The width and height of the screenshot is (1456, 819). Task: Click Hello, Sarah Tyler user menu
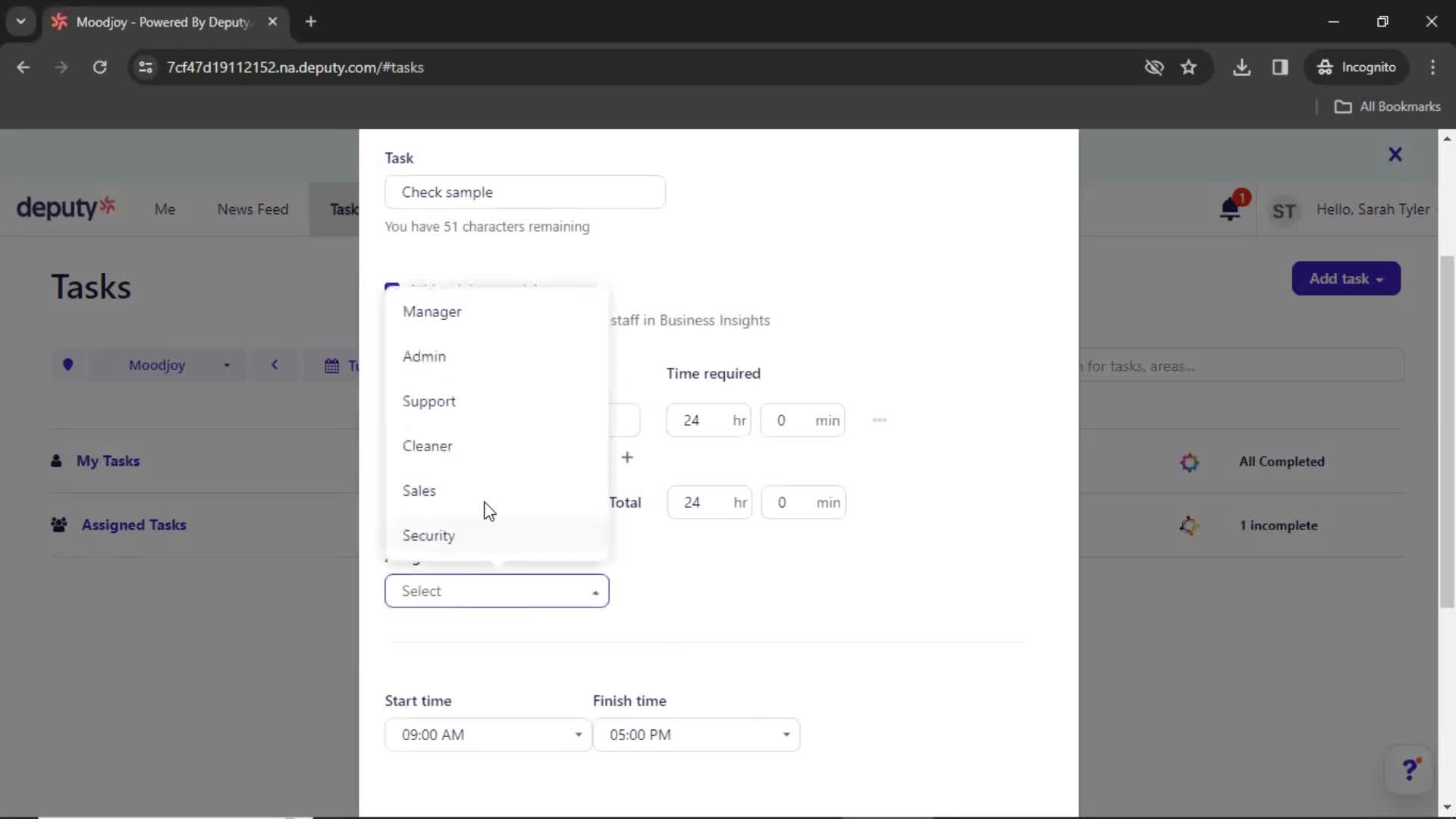pos(1373,209)
